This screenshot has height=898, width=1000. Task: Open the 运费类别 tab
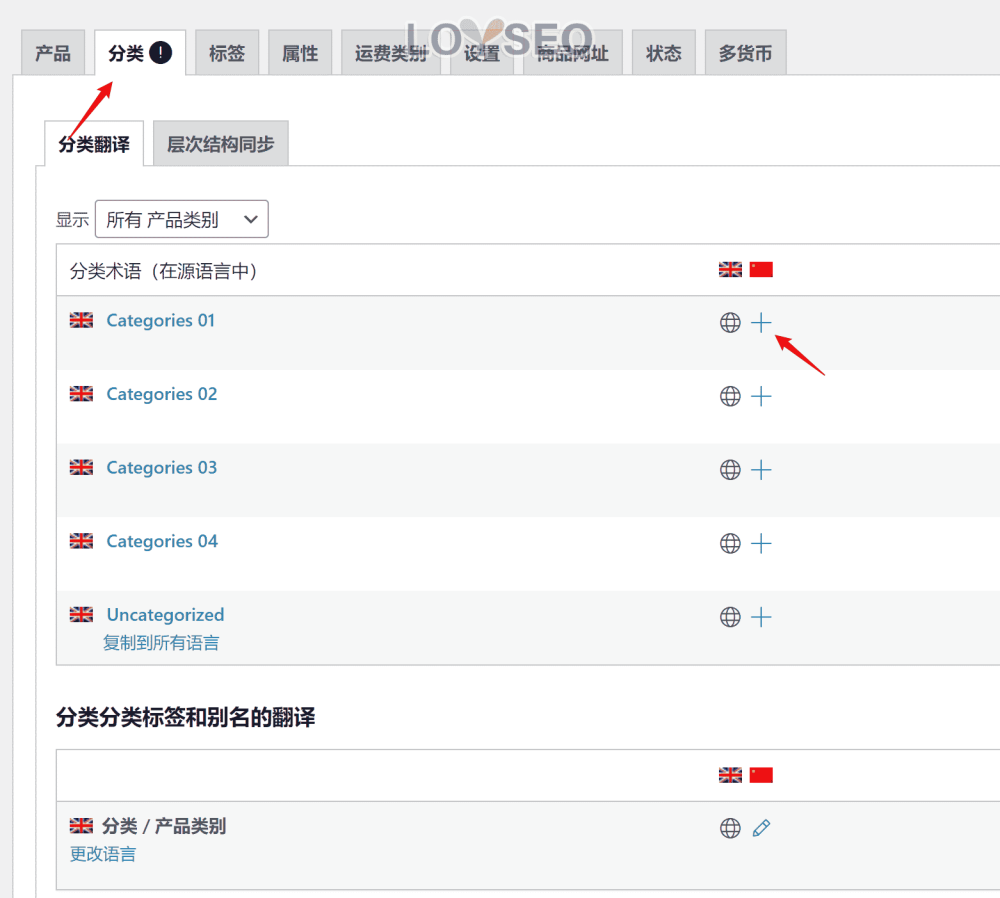tap(391, 53)
